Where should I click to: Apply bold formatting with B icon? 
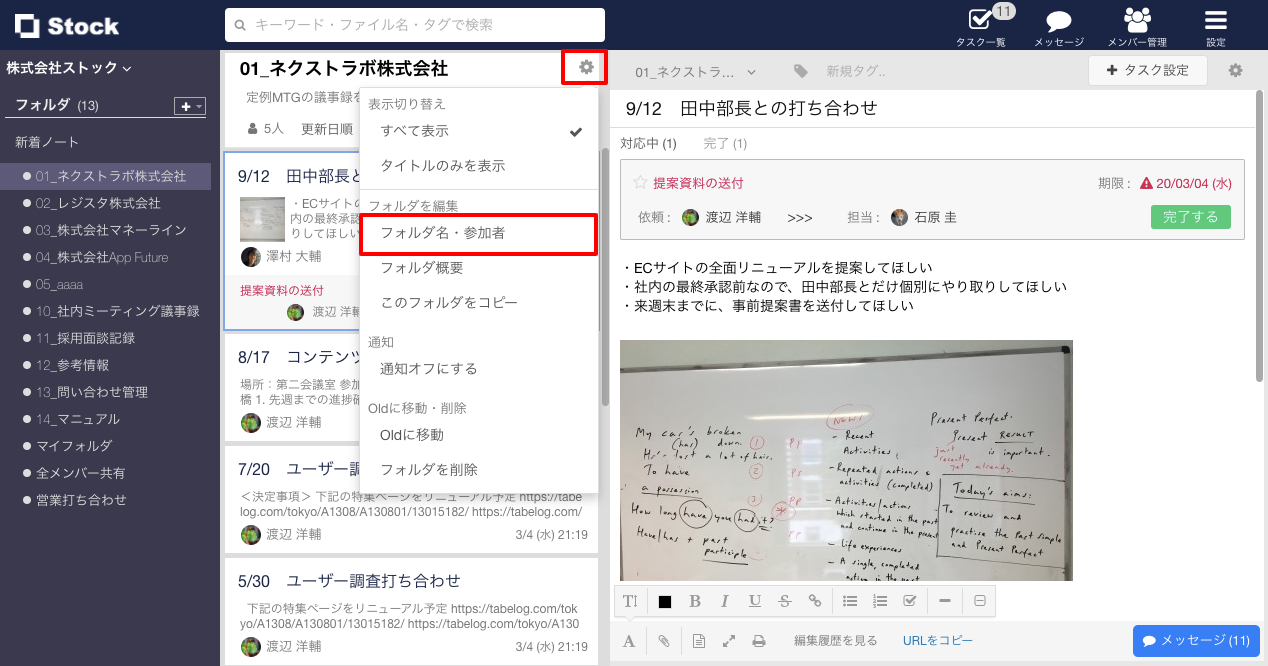tap(695, 601)
